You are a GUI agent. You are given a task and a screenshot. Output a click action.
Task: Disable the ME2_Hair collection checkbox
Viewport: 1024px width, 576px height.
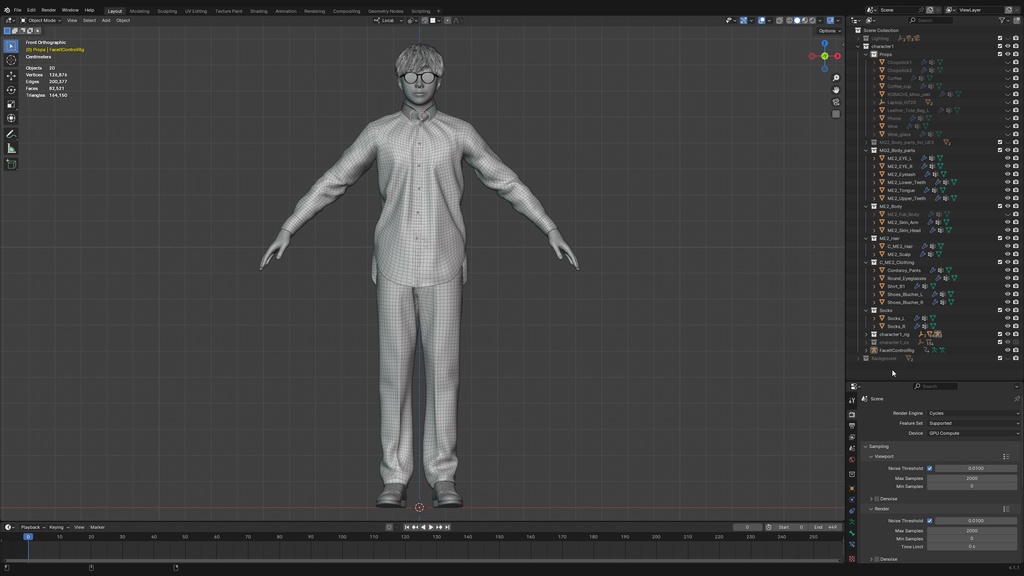click(1000, 240)
